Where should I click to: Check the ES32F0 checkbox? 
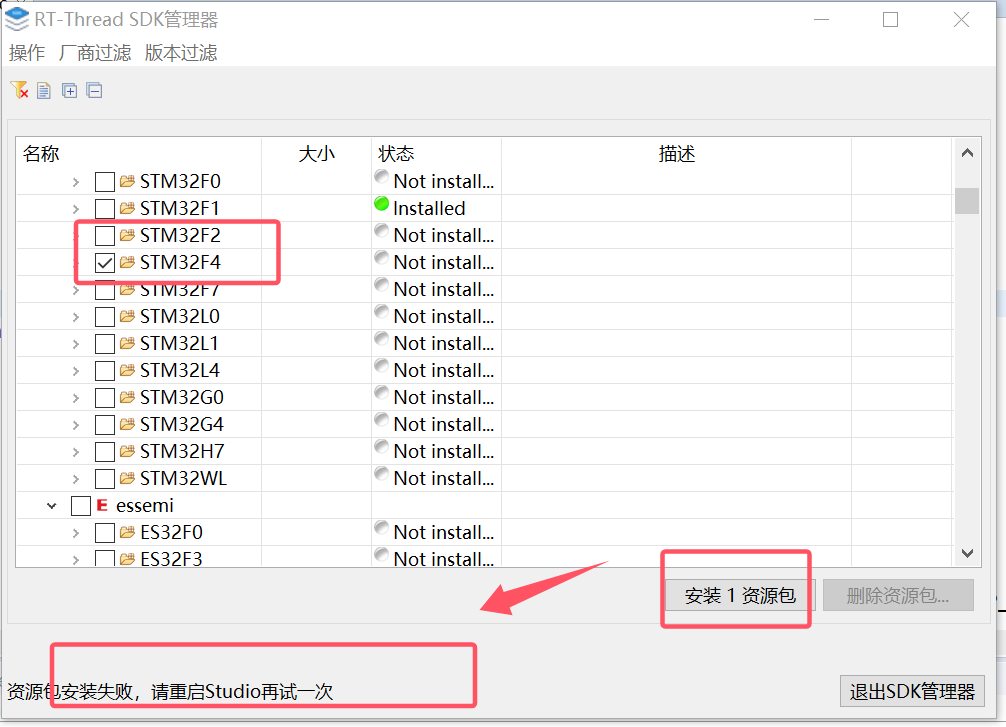(x=105, y=532)
